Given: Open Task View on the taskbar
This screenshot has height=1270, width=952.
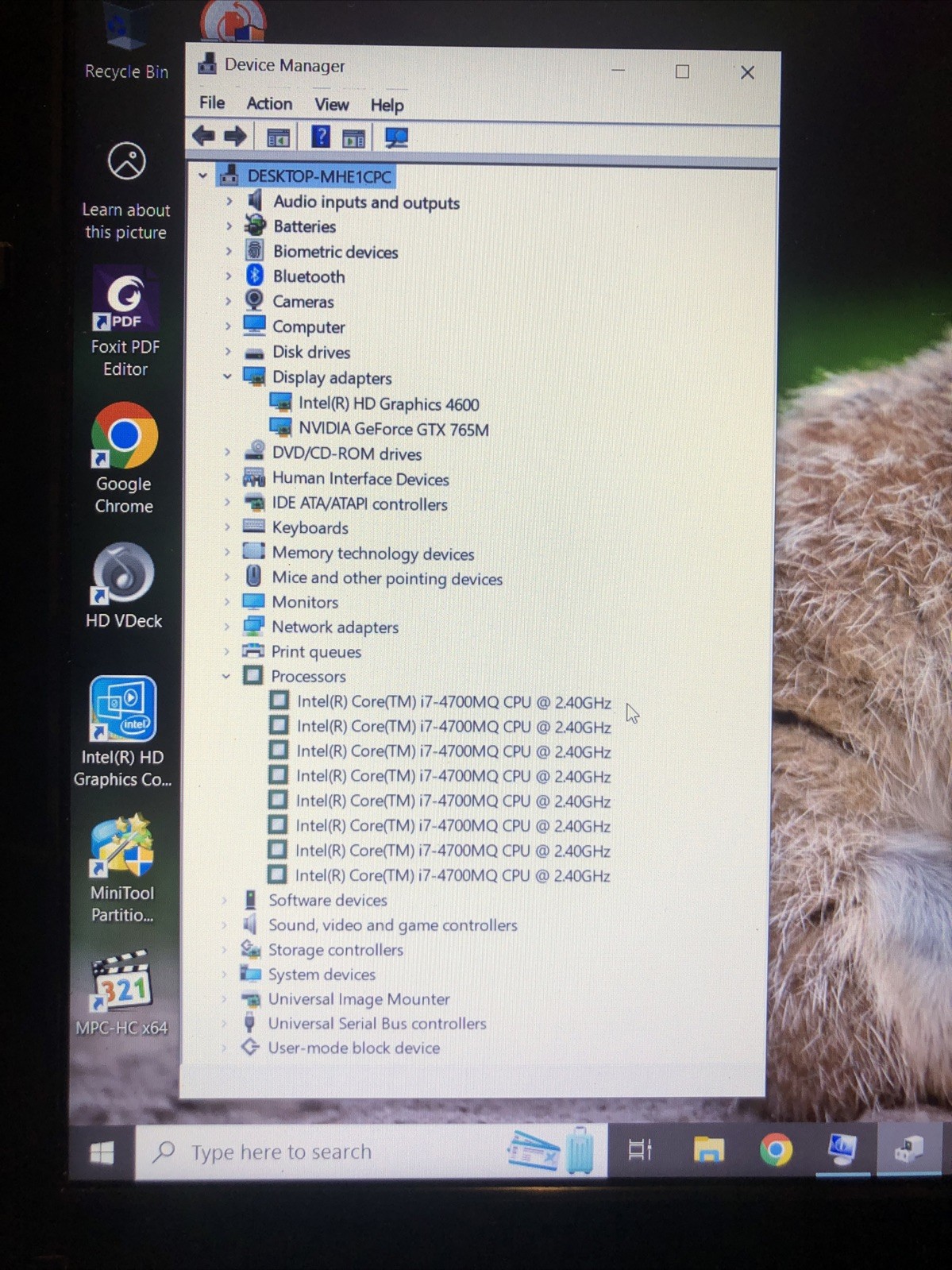Looking at the screenshot, I should click(x=640, y=1149).
